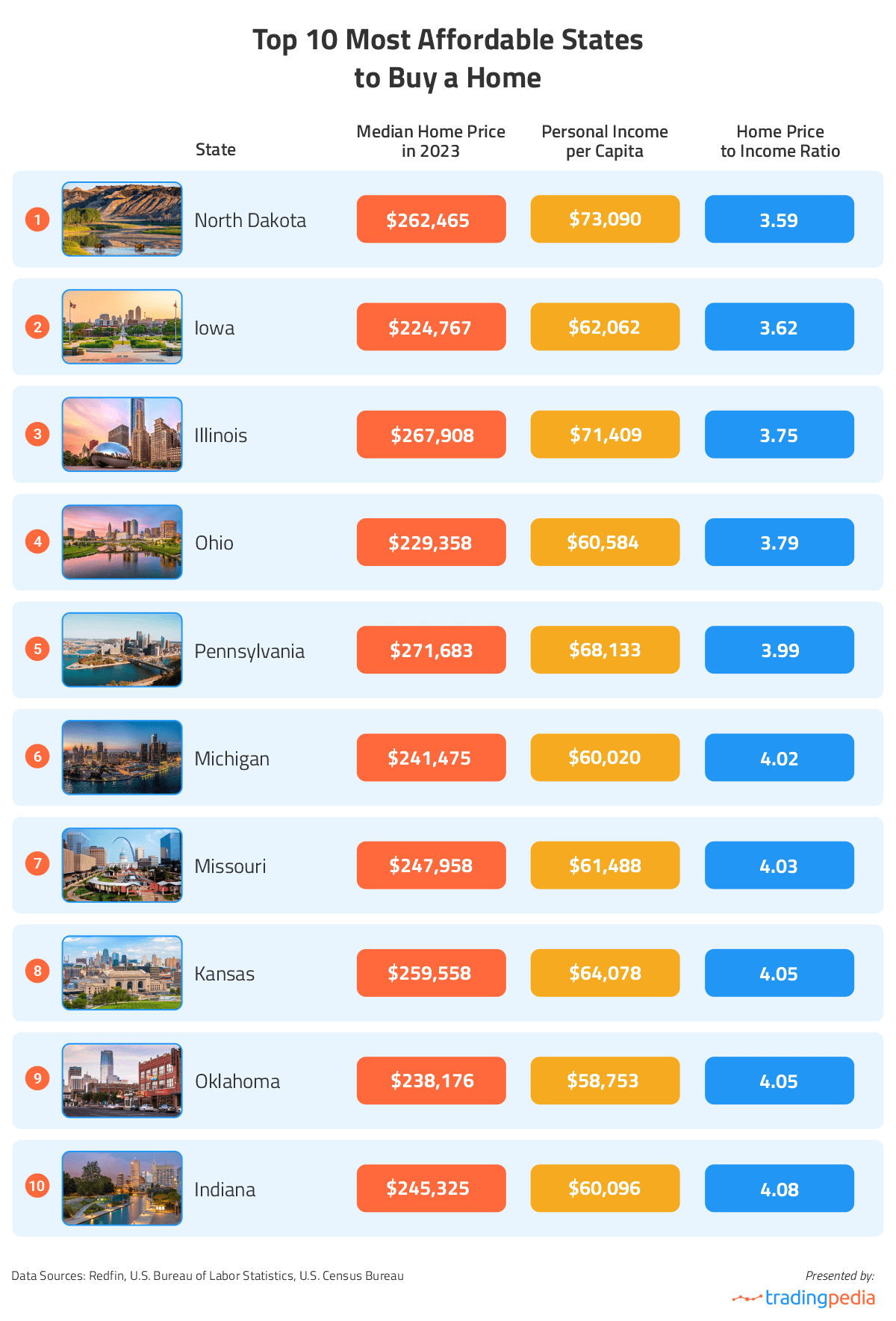Click the rank 10 number badge
The width and height of the screenshot is (896, 1321).
tap(37, 1186)
